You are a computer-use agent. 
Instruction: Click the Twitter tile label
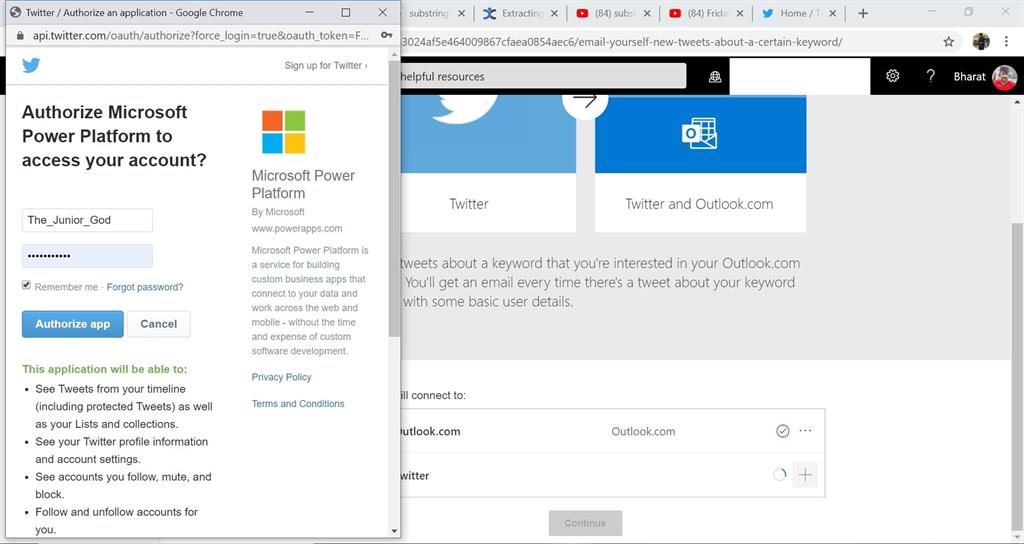click(469, 204)
